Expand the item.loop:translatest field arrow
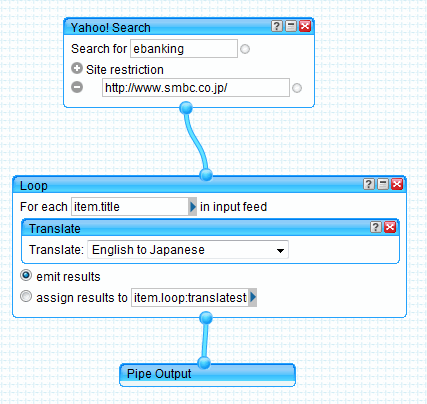The height and width of the screenshot is (404, 427). pyautogui.click(x=253, y=297)
